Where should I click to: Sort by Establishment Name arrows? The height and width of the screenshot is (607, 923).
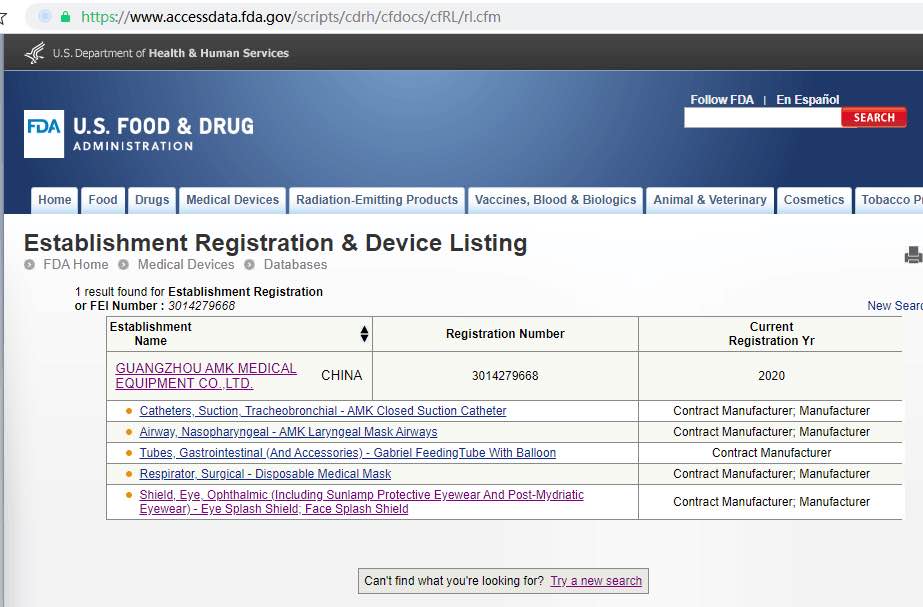(364, 334)
